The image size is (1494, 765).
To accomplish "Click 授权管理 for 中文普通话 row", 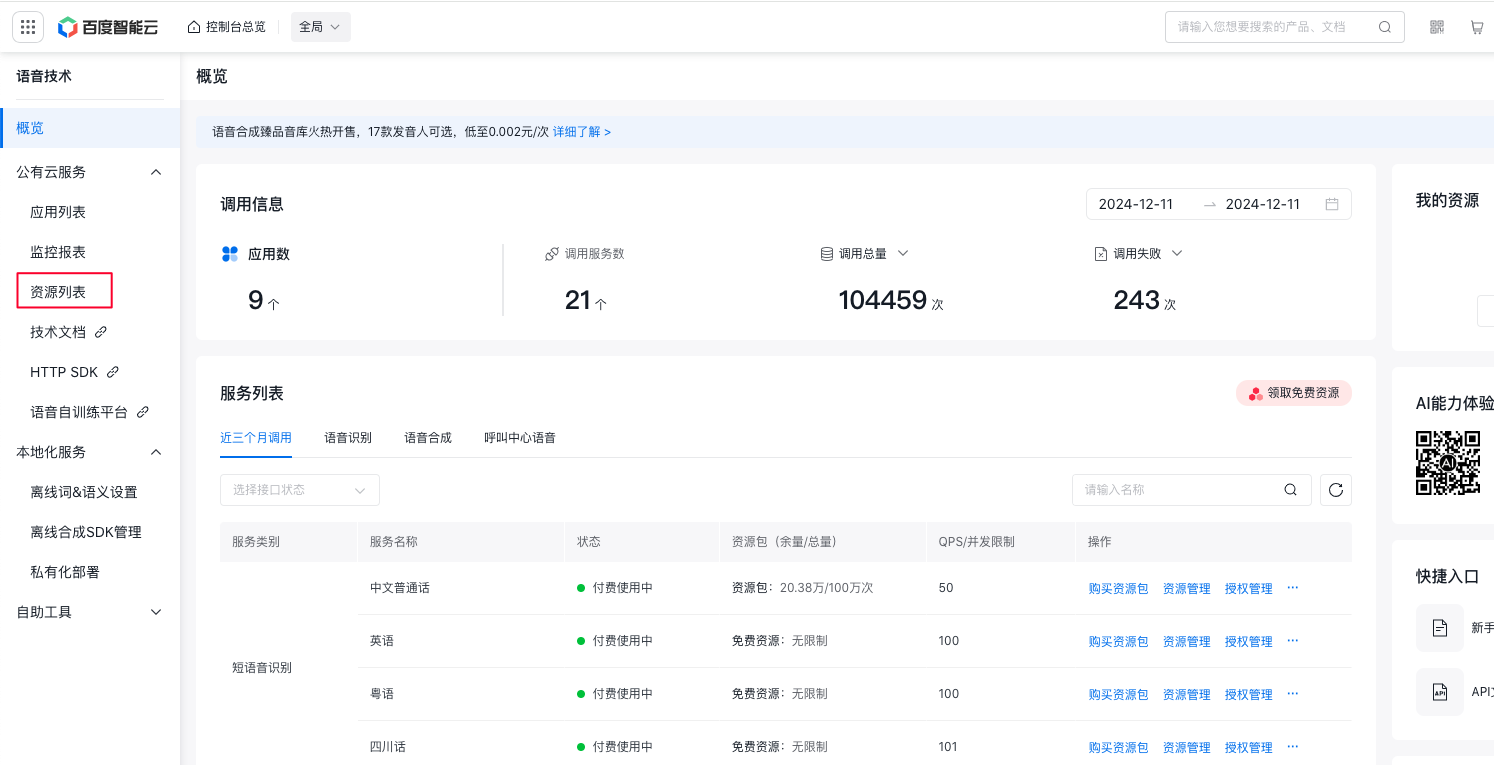I will (1249, 588).
